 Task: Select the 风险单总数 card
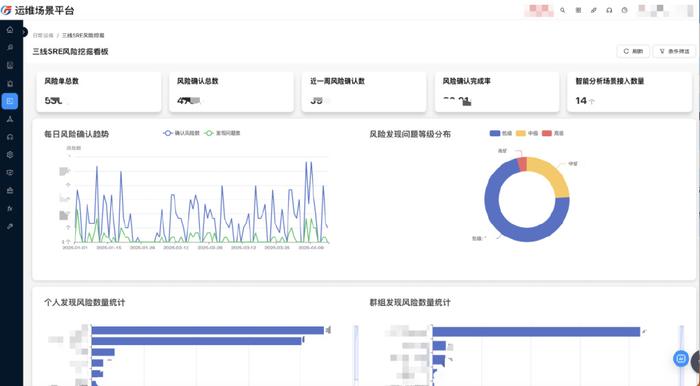tap(99, 92)
